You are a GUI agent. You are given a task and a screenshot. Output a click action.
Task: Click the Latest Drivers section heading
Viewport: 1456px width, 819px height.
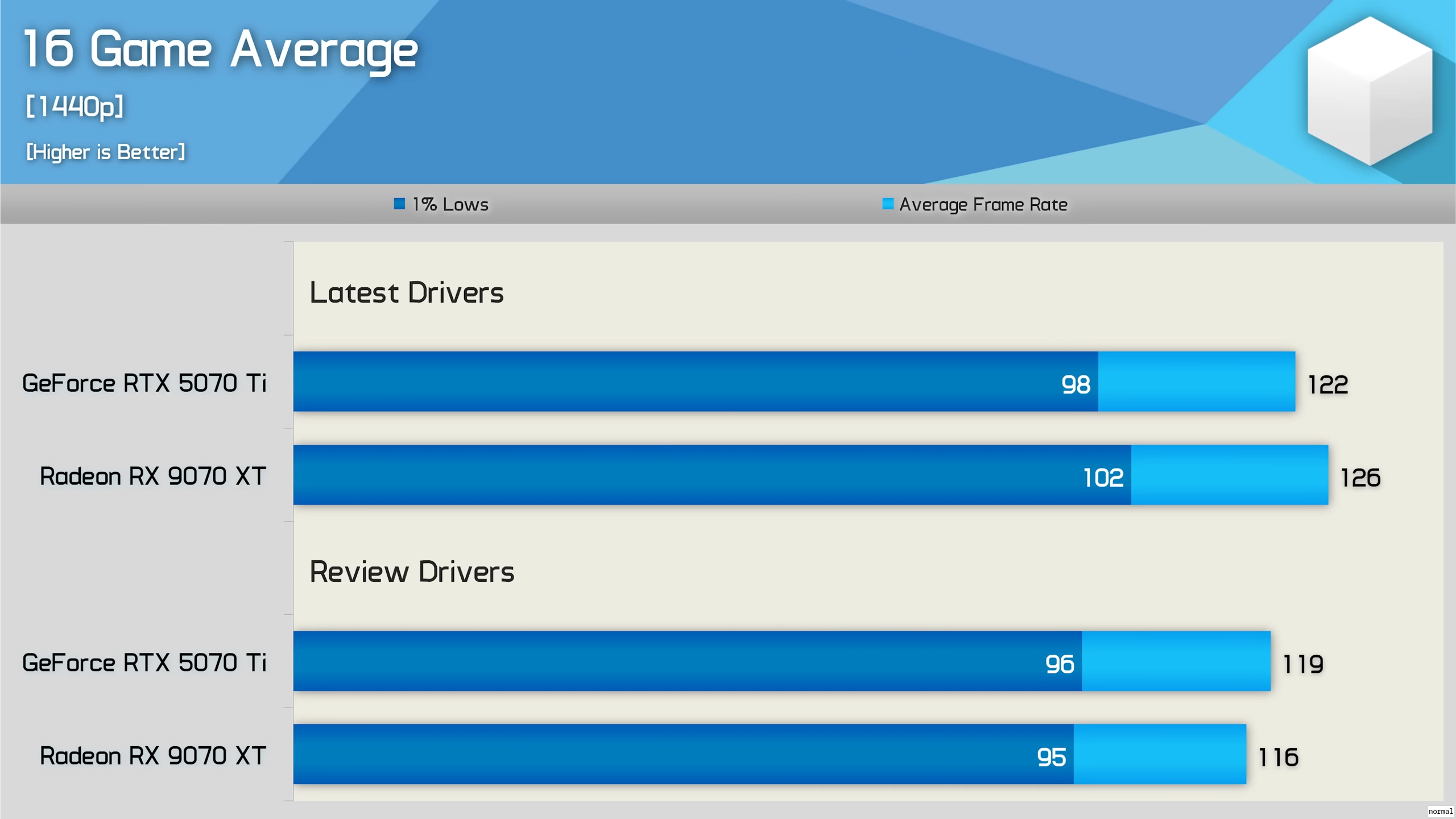pos(406,293)
